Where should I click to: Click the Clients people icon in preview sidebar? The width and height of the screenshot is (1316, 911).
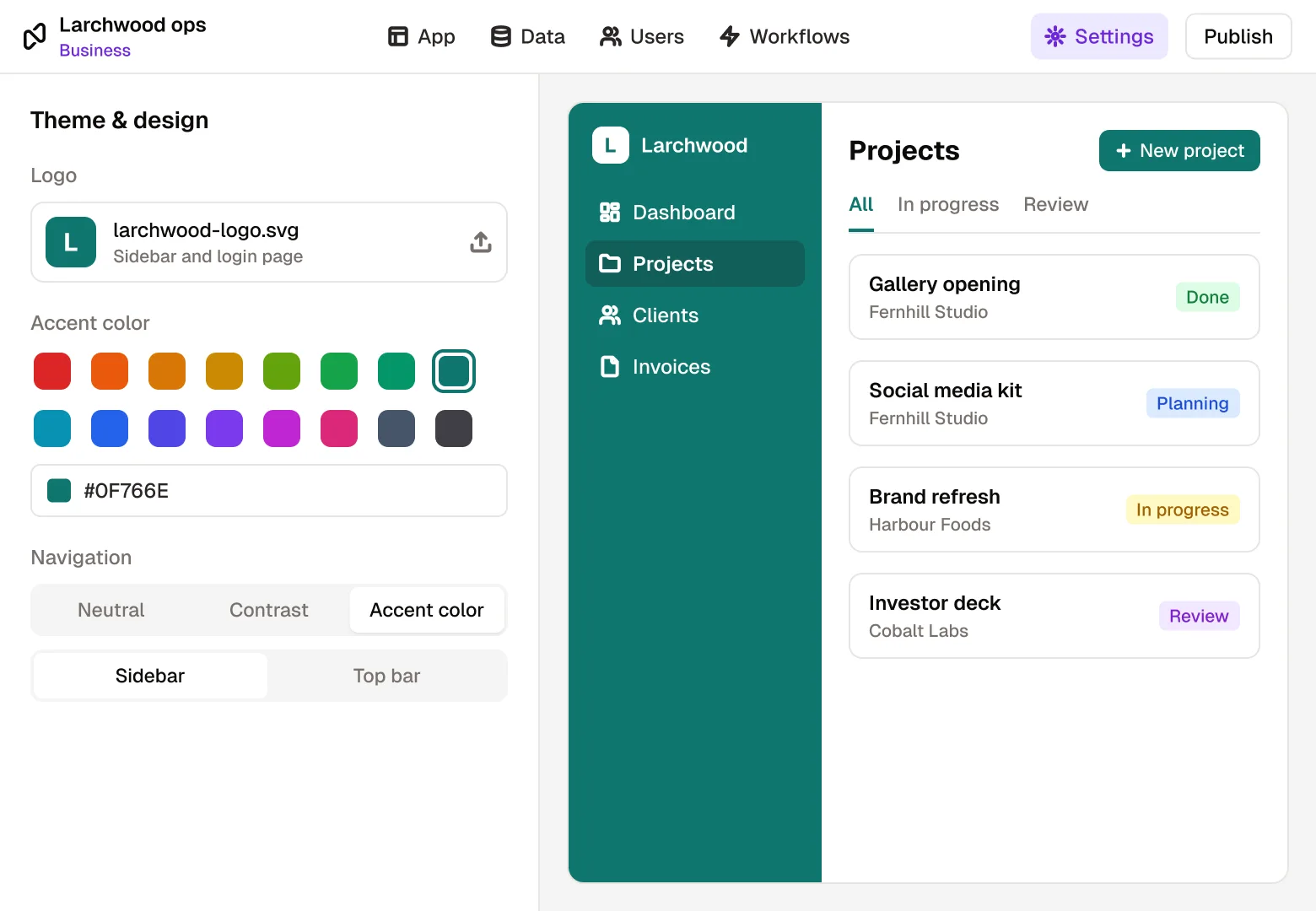(x=609, y=315)
